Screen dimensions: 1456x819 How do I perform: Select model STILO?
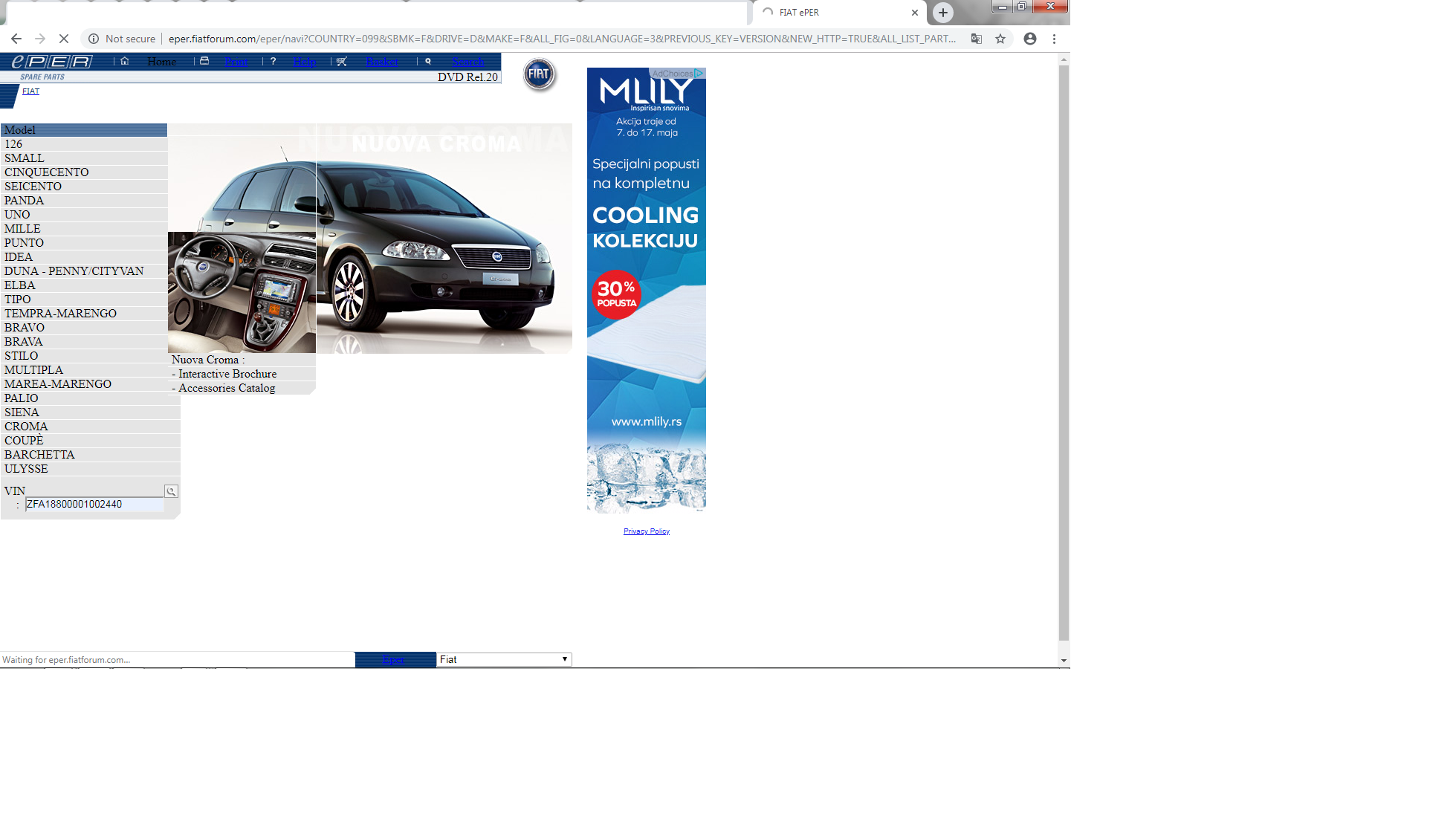pos(84,356)
